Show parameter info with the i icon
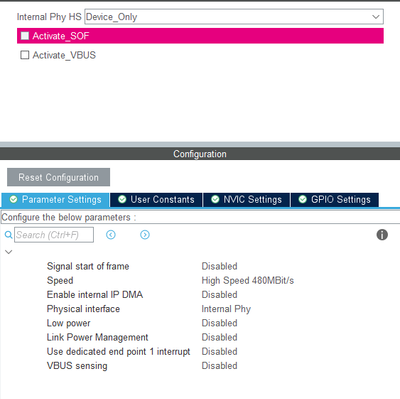400x399 pixels. (x=382, y=235)
